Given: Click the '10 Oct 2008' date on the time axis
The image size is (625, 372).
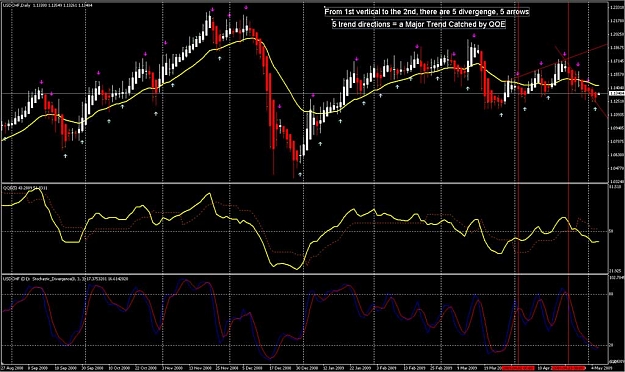Looking at the screenshot, I should click(x=119, y=368).
